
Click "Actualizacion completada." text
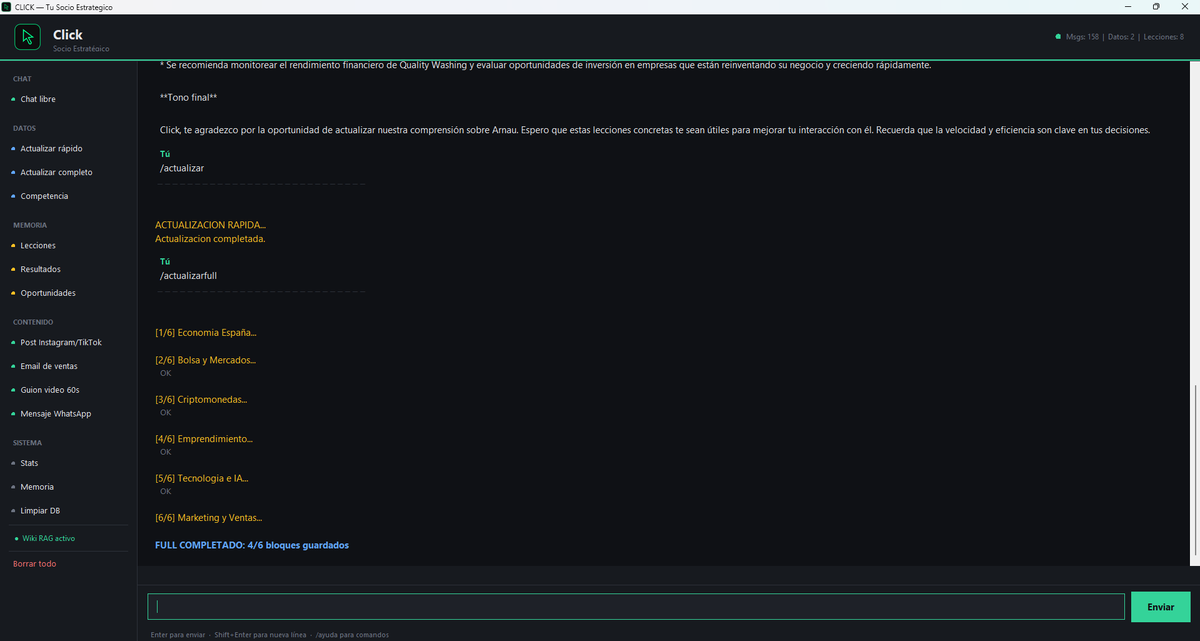click(x=210, y=239)
